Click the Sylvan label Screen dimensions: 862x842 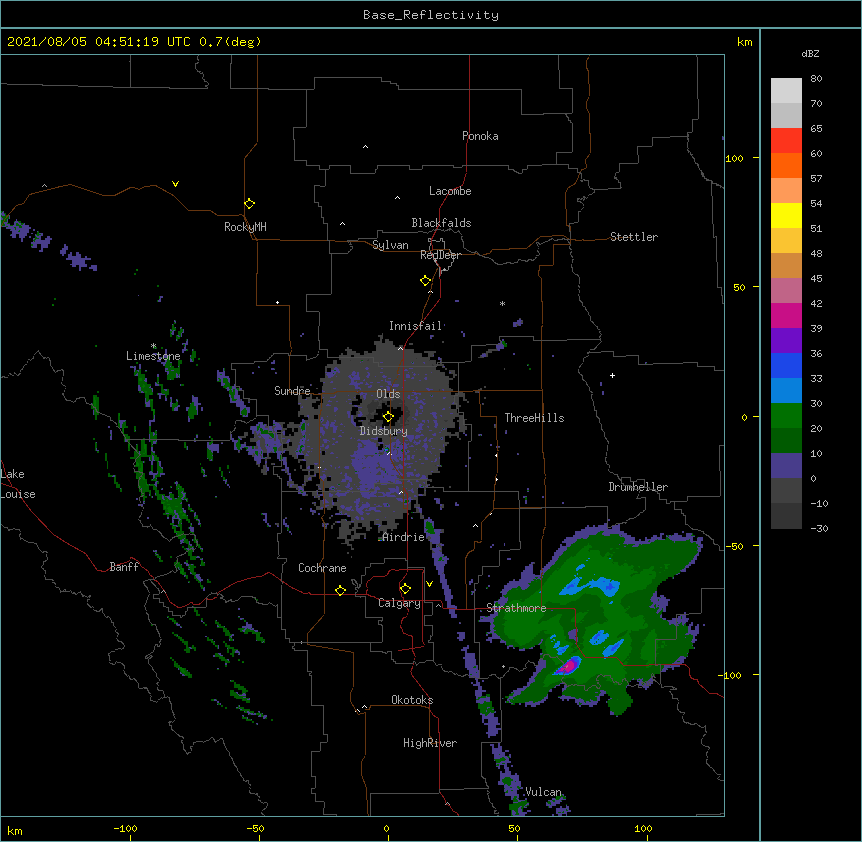(390, 245)
